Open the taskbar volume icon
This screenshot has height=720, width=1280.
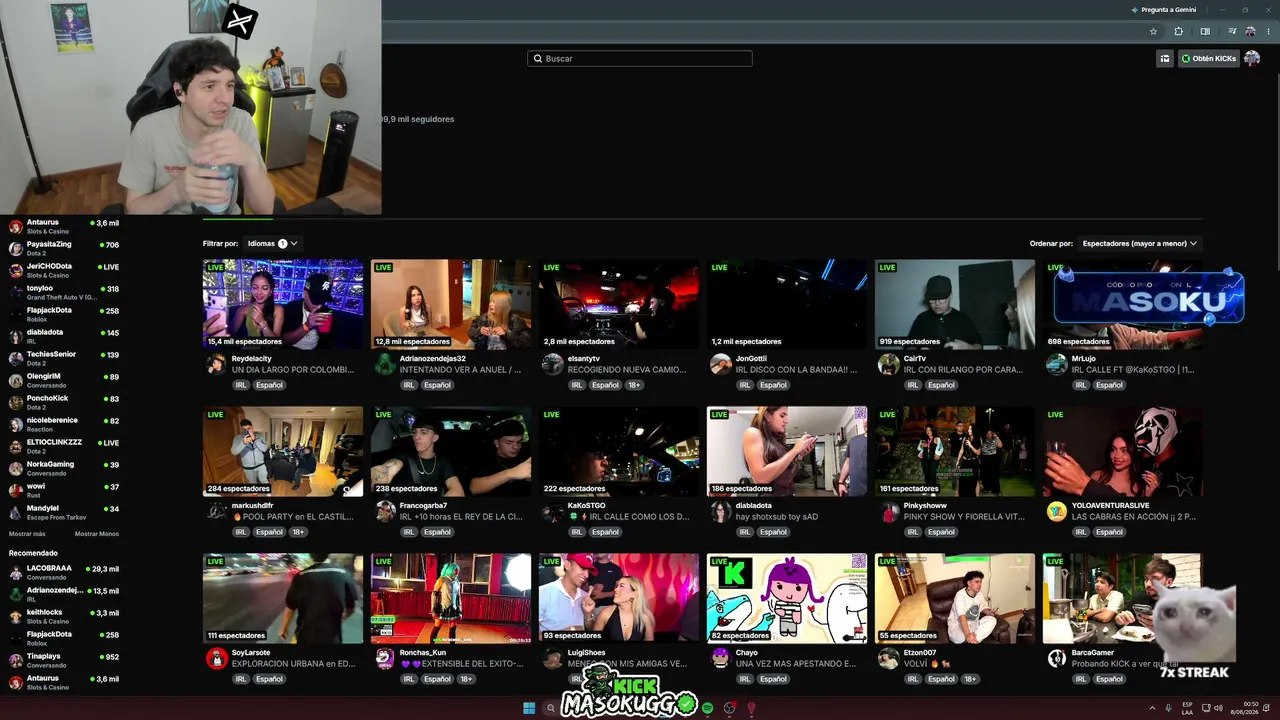(1218, 708)
